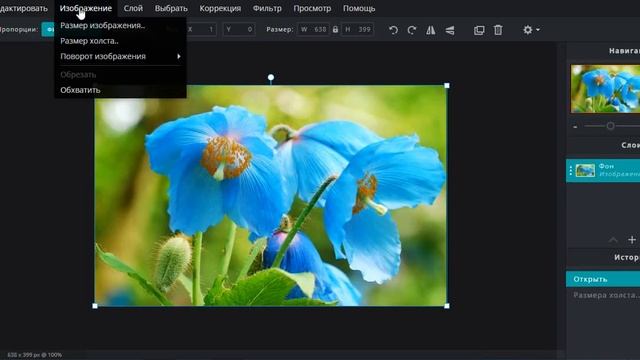640x360 pixels.
Task: Adjust the navigator zoom slider knob
Action: point(610,126)
